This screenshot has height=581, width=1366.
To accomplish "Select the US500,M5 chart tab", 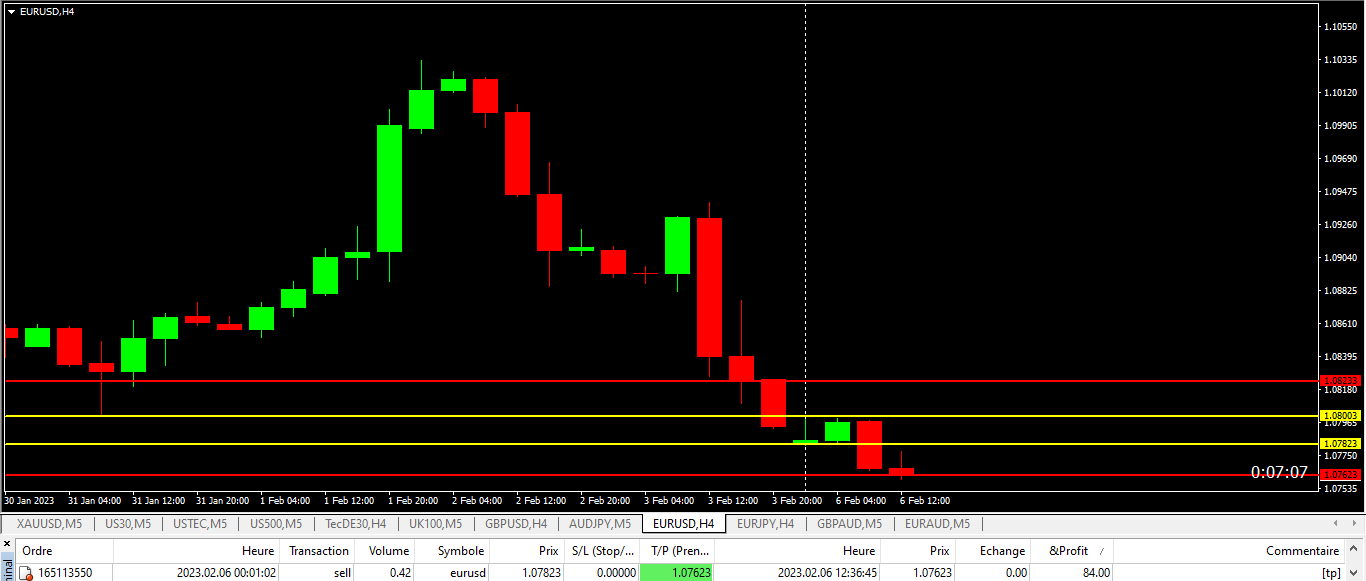I will pos(276,523).
